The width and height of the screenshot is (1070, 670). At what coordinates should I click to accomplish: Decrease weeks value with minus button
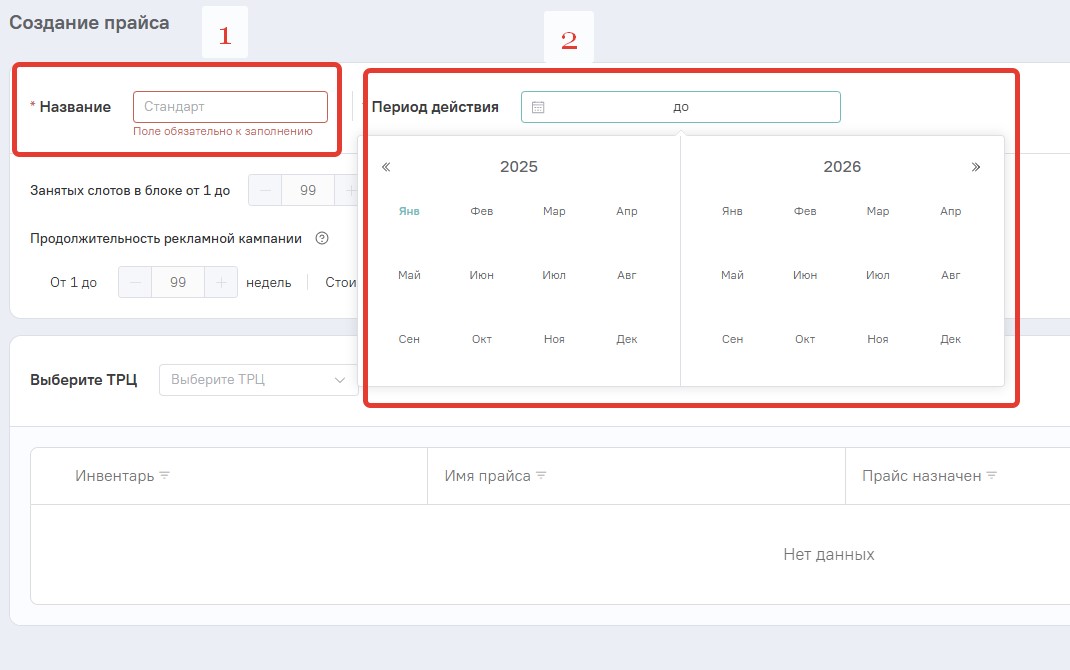pyautogui.click(x=135, y=283)
